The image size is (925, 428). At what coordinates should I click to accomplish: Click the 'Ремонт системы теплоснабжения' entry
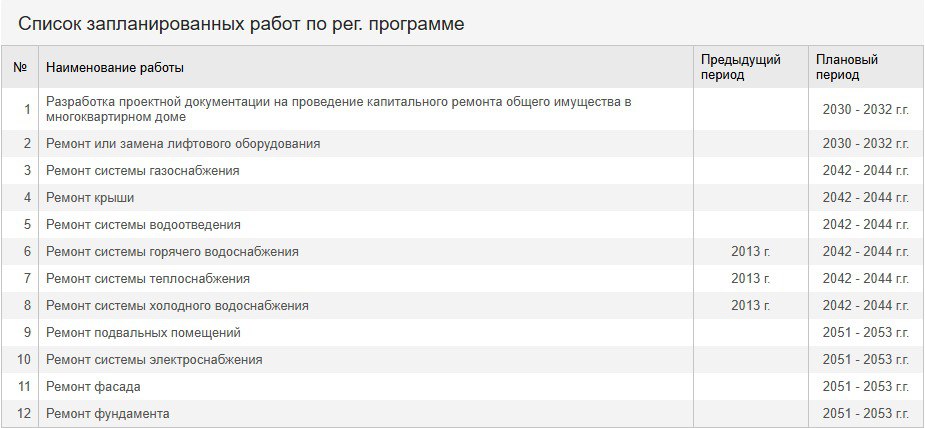tap(148, 279)
